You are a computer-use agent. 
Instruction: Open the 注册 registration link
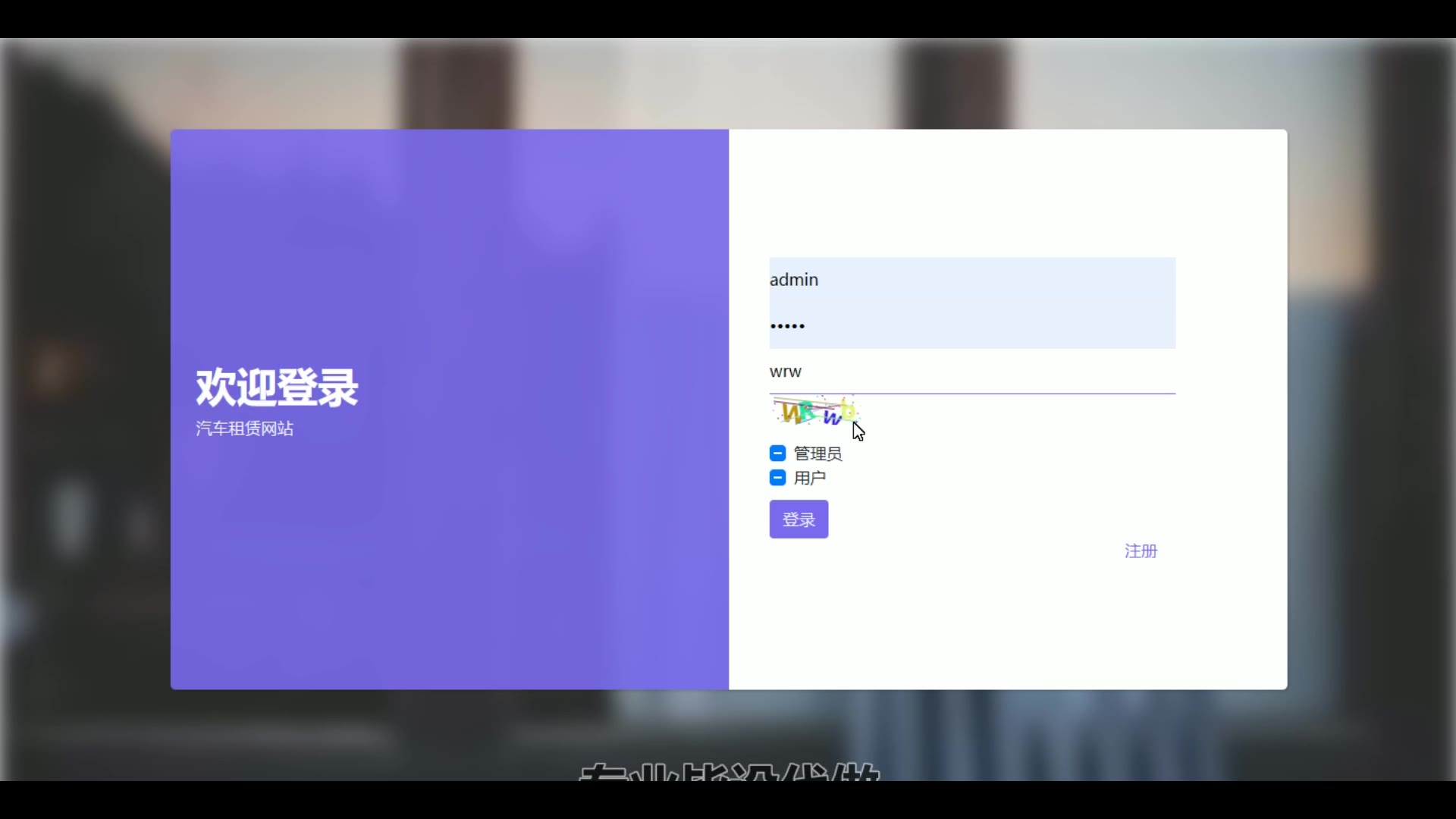(x=1141, y=551)
